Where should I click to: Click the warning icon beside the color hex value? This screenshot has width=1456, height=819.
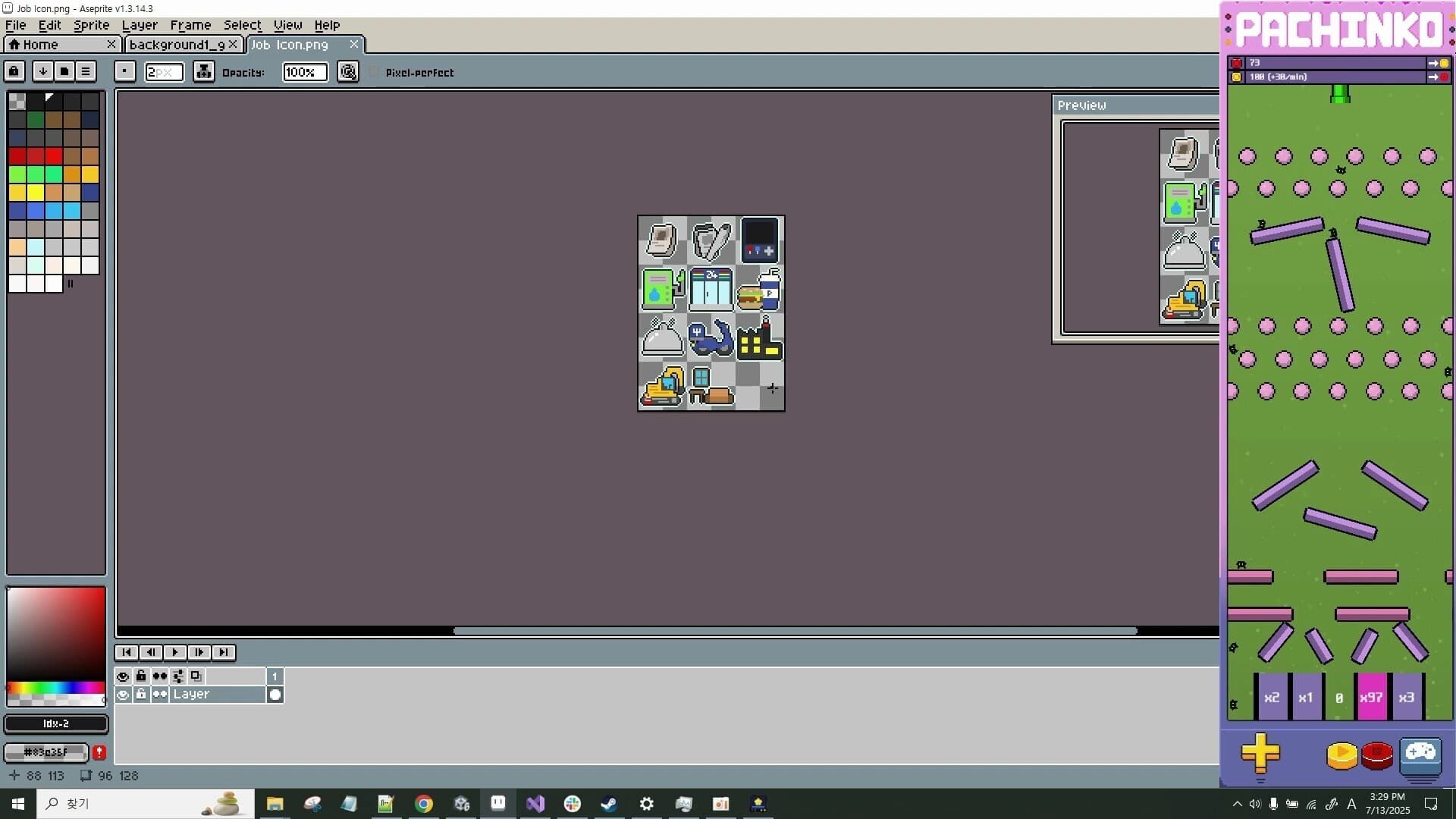pyautogui.click(x=99, y=752)
